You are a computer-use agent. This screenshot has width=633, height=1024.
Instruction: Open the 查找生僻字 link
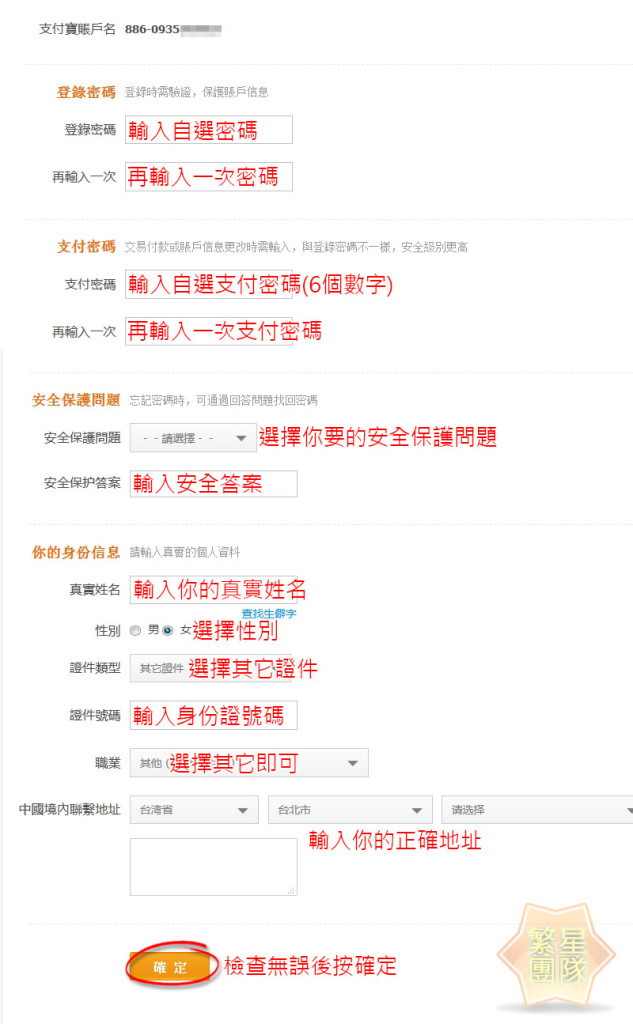[x=268, y=613]
